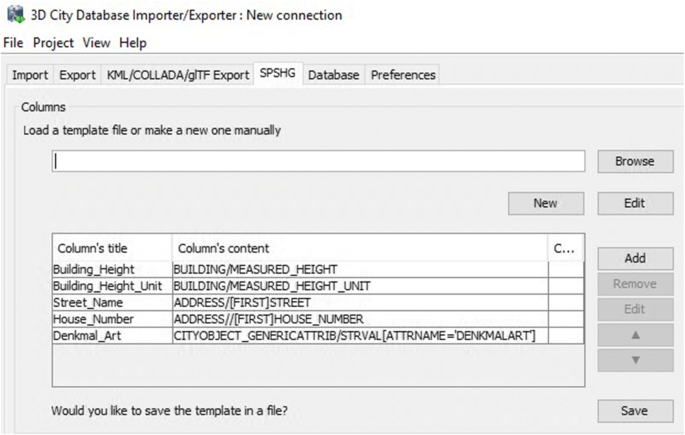Switch to the Import tab
The height and width of the screenshot is (435, 685).
click(30, 75)
